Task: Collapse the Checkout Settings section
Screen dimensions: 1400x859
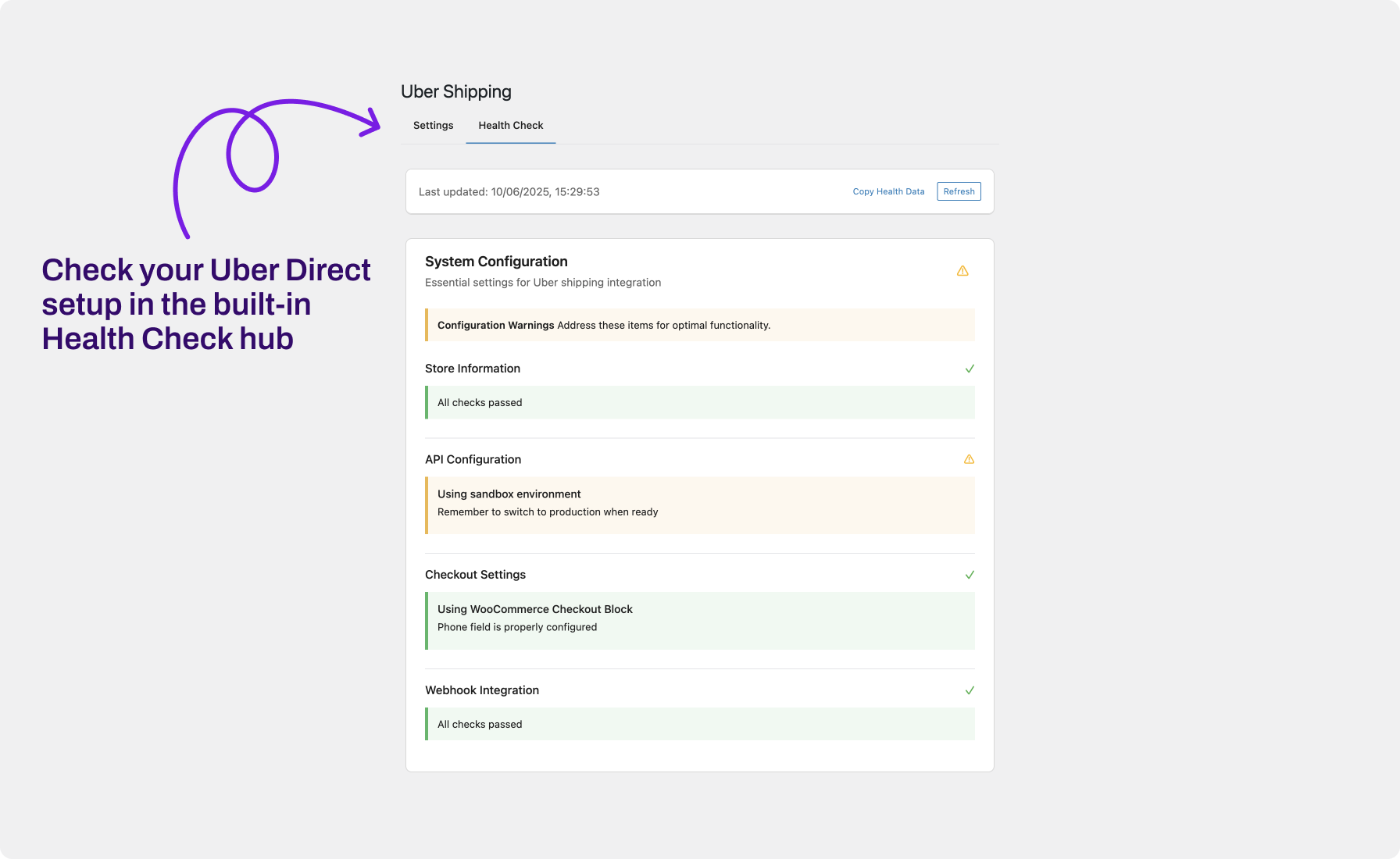Action: (475, 574)
